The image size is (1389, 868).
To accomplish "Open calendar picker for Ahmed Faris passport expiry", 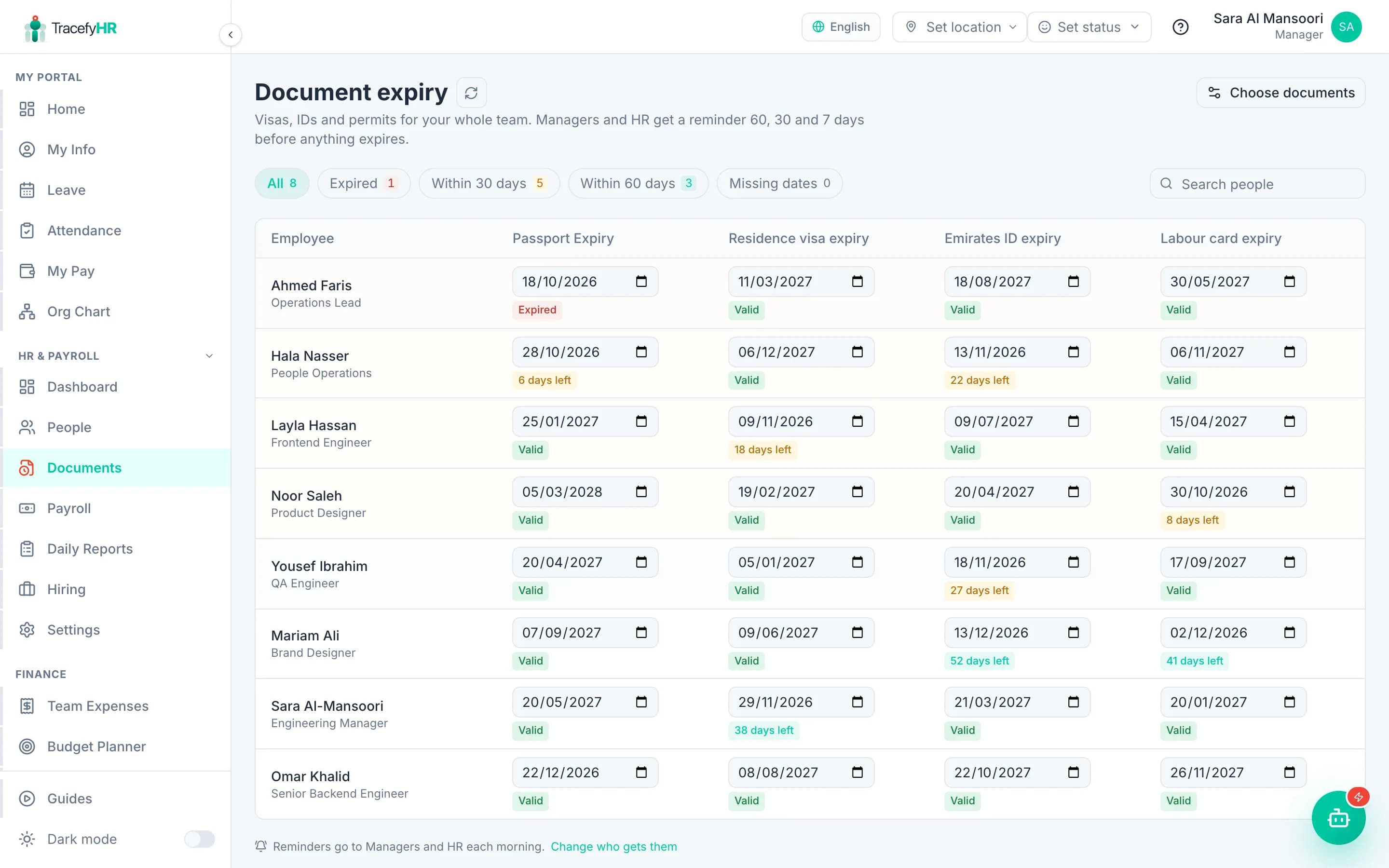I will [x=641, y=281].
